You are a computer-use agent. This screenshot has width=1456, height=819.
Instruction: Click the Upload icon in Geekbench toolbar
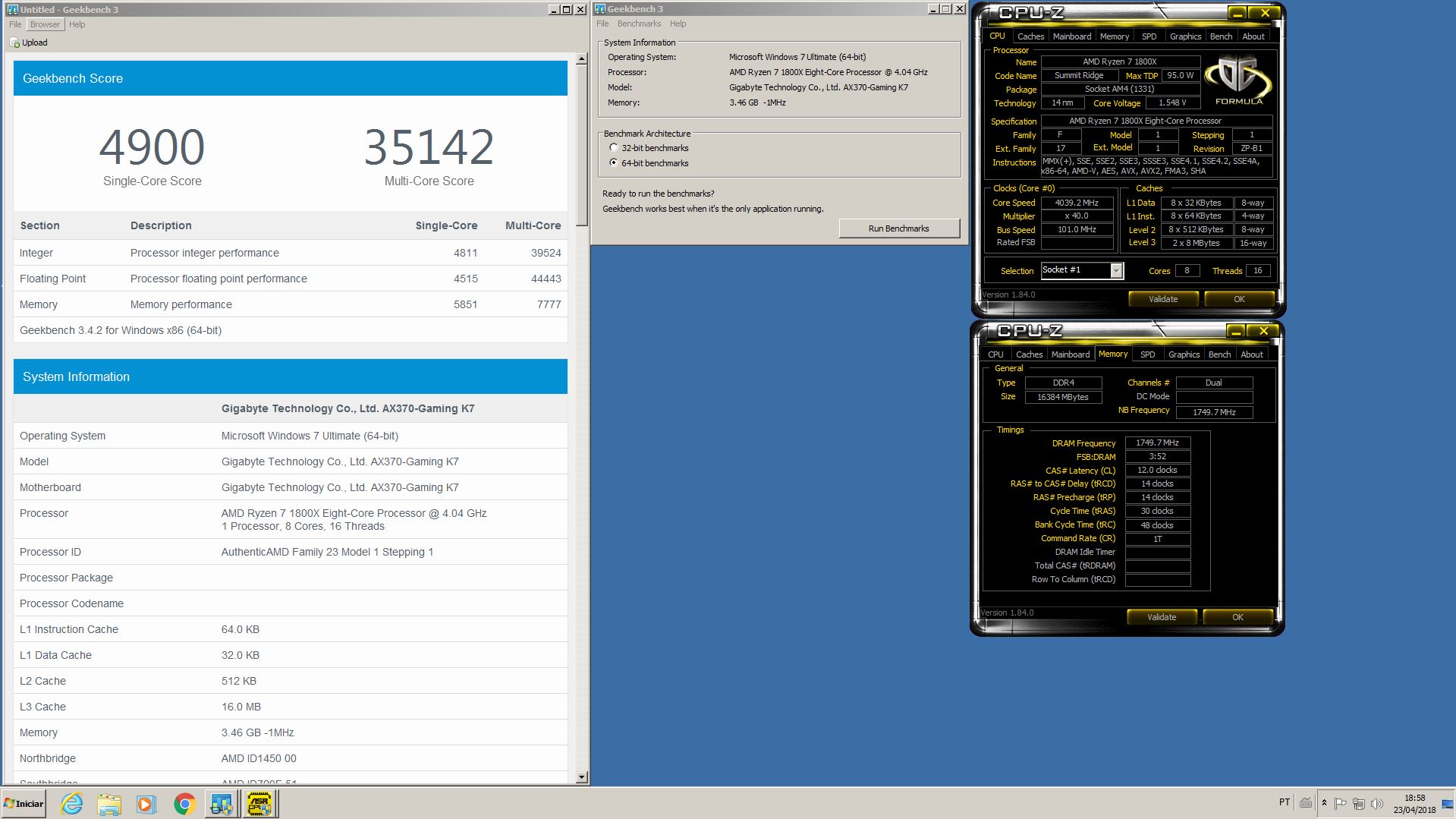14,43
